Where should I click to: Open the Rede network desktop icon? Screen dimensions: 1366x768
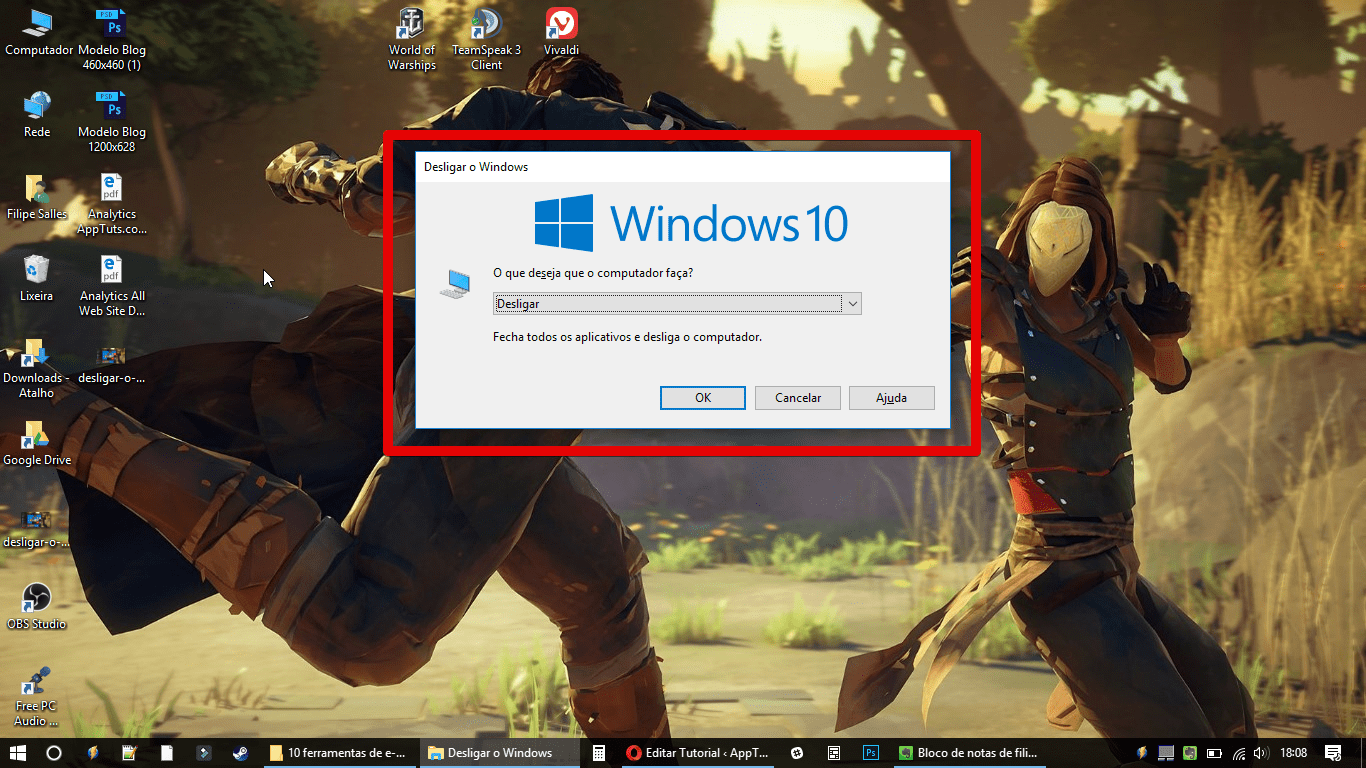pos(37,114)
